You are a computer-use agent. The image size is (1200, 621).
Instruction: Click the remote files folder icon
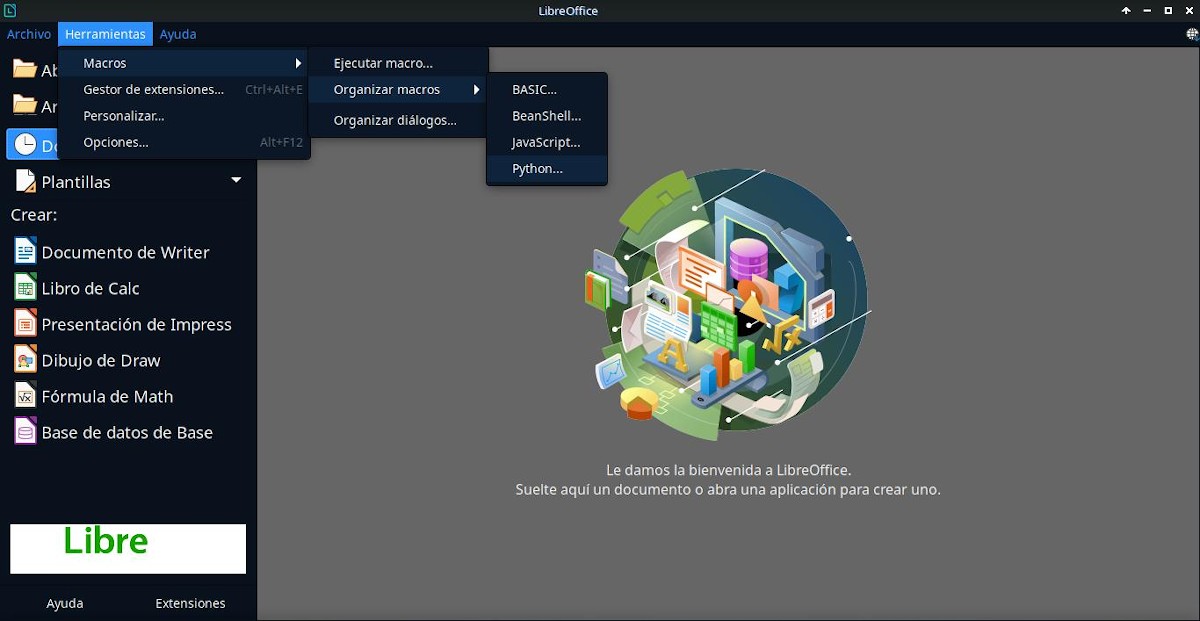[x=24, y=105]
